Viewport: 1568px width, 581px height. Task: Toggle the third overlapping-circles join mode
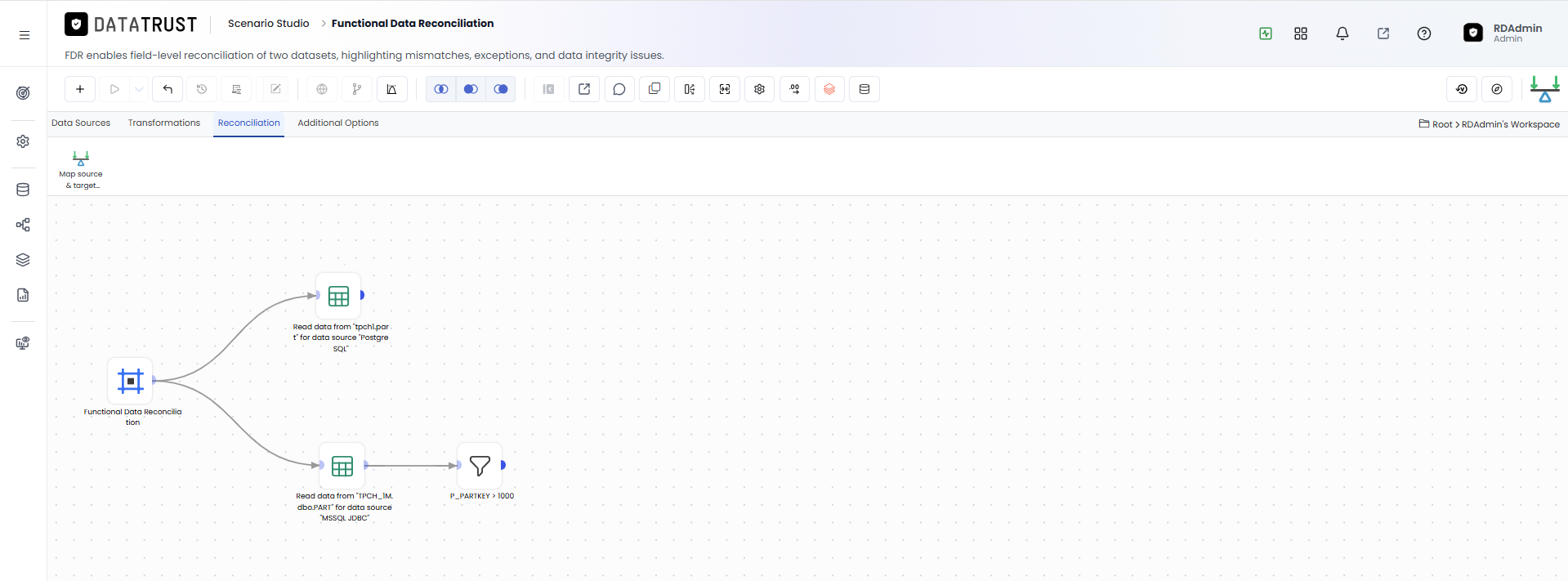(x=501, y=89)
